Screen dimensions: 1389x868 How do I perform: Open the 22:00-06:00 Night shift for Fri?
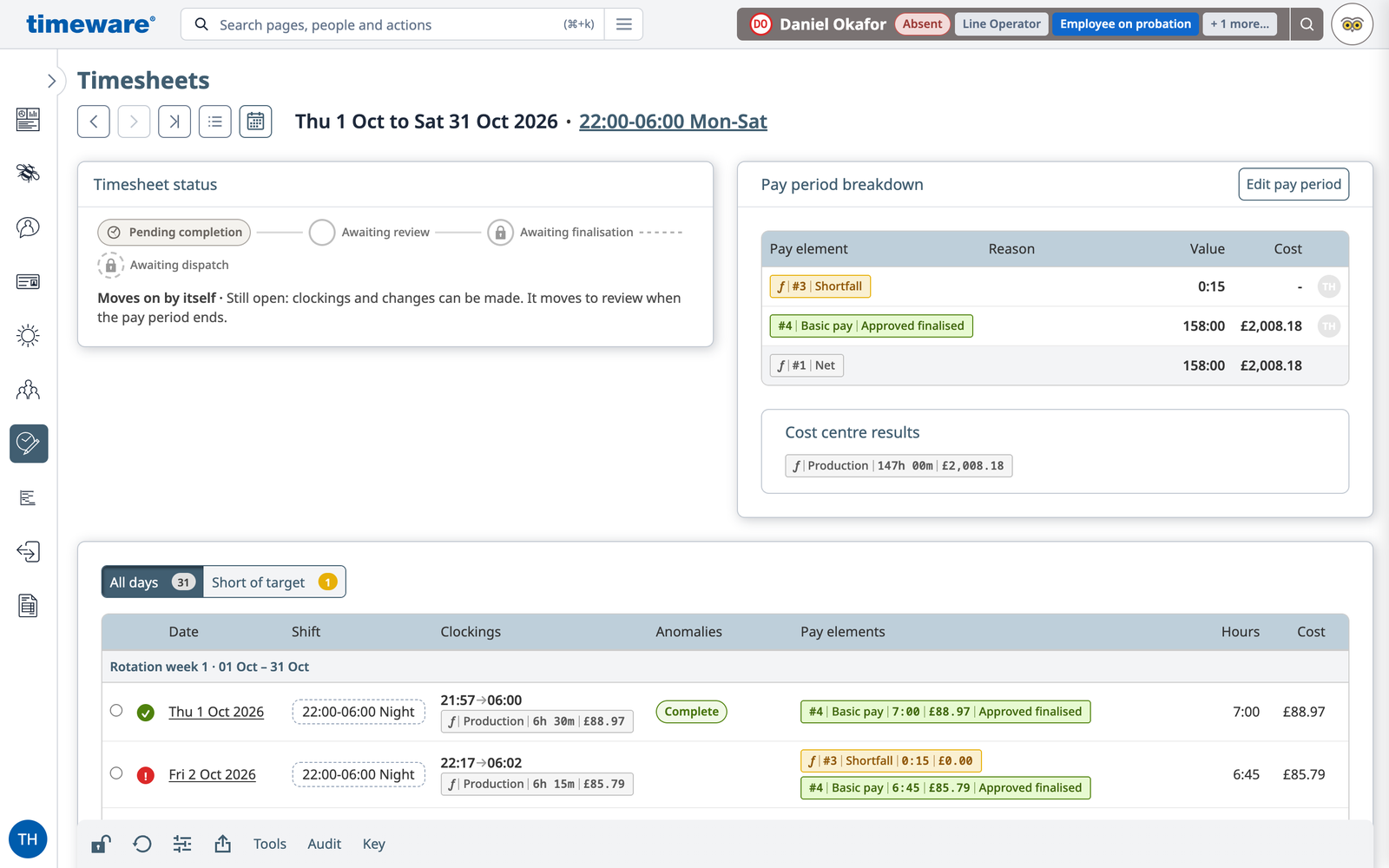(359, 774)
